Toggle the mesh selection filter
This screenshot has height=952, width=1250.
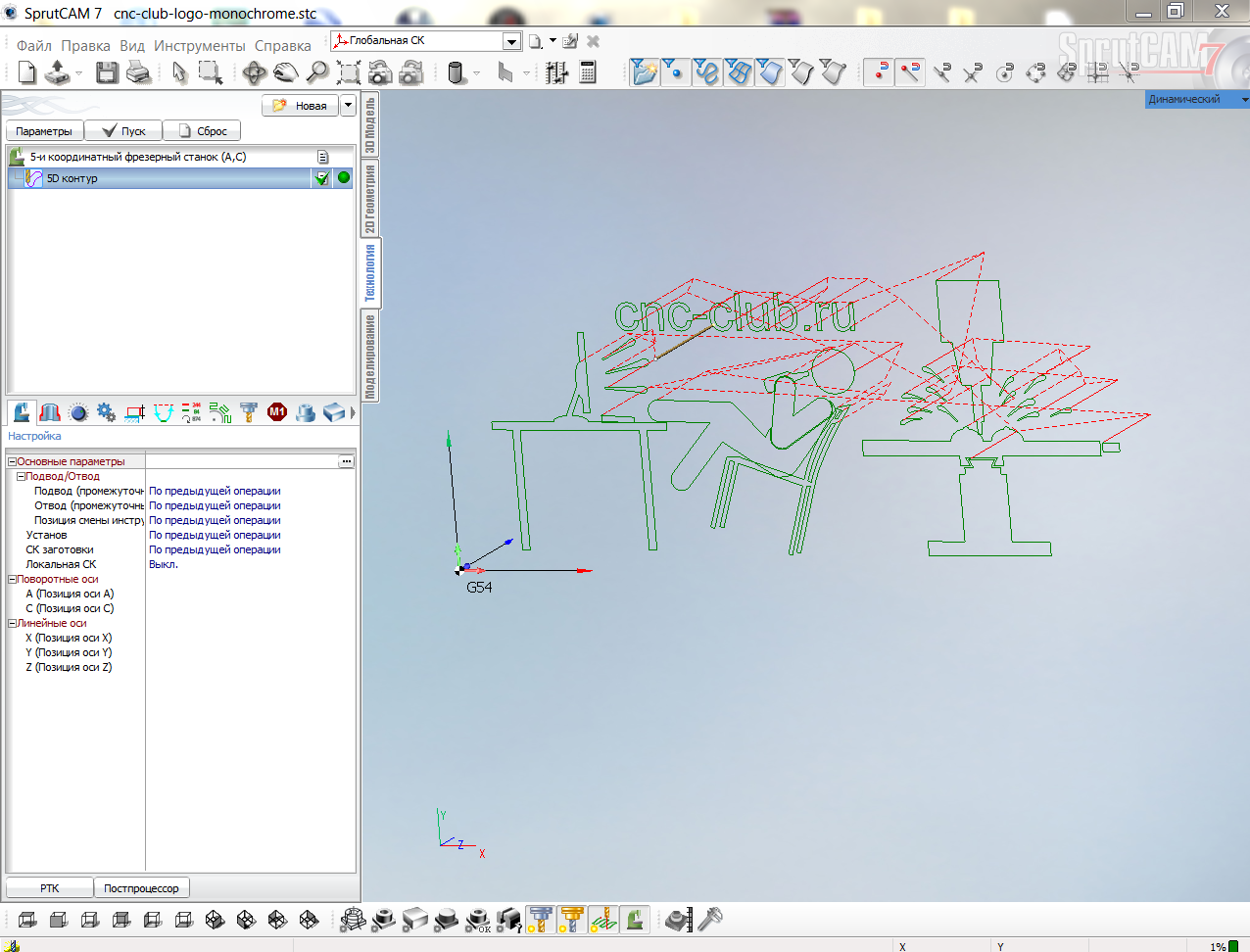738,72
